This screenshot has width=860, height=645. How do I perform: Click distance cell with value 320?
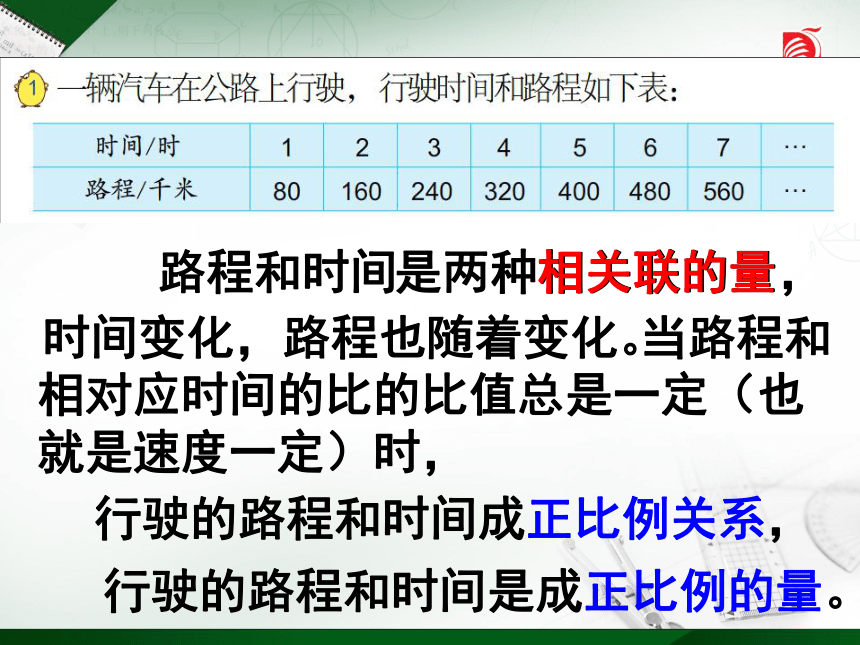pos(505,190)
